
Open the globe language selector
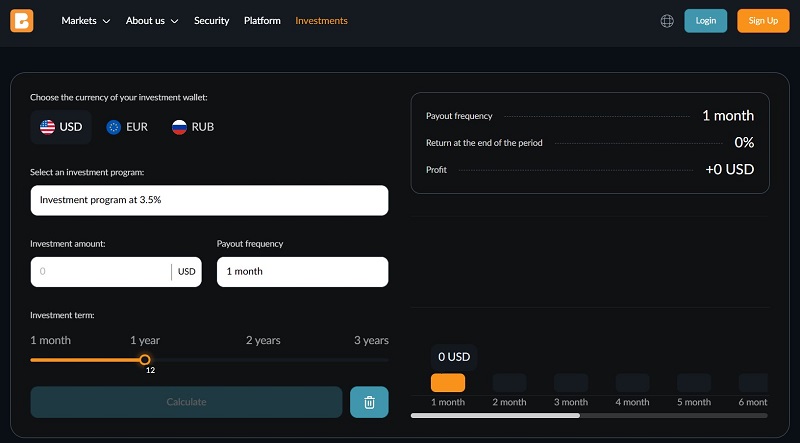pyautogui.click(x=667, y=21)
